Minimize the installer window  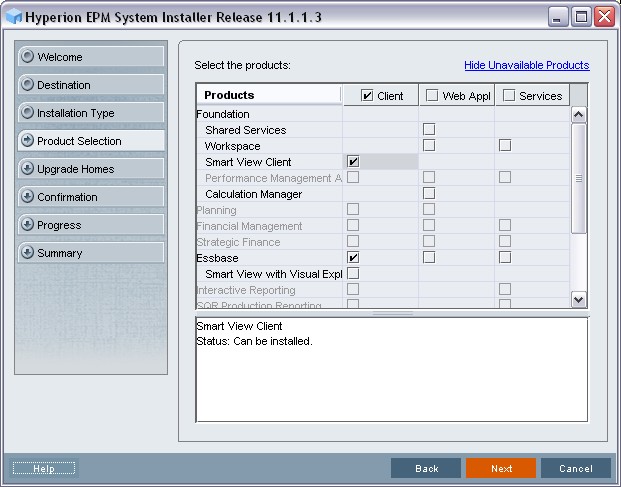click(x=558, y=17)
